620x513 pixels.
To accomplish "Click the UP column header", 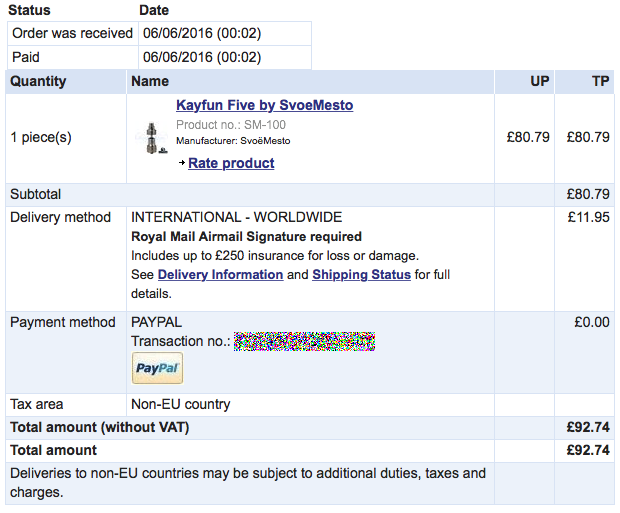I will 539,81.
